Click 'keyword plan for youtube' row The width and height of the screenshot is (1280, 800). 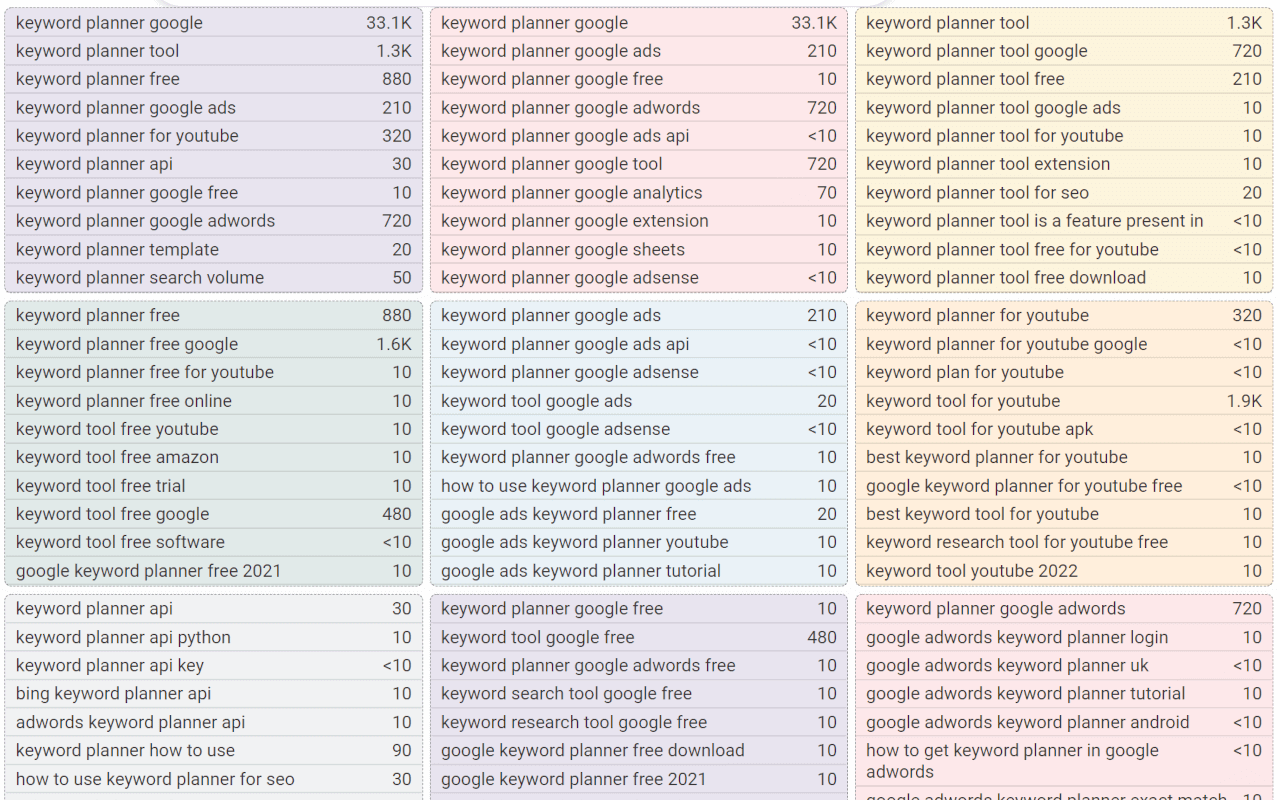[x=1064, y=372]
